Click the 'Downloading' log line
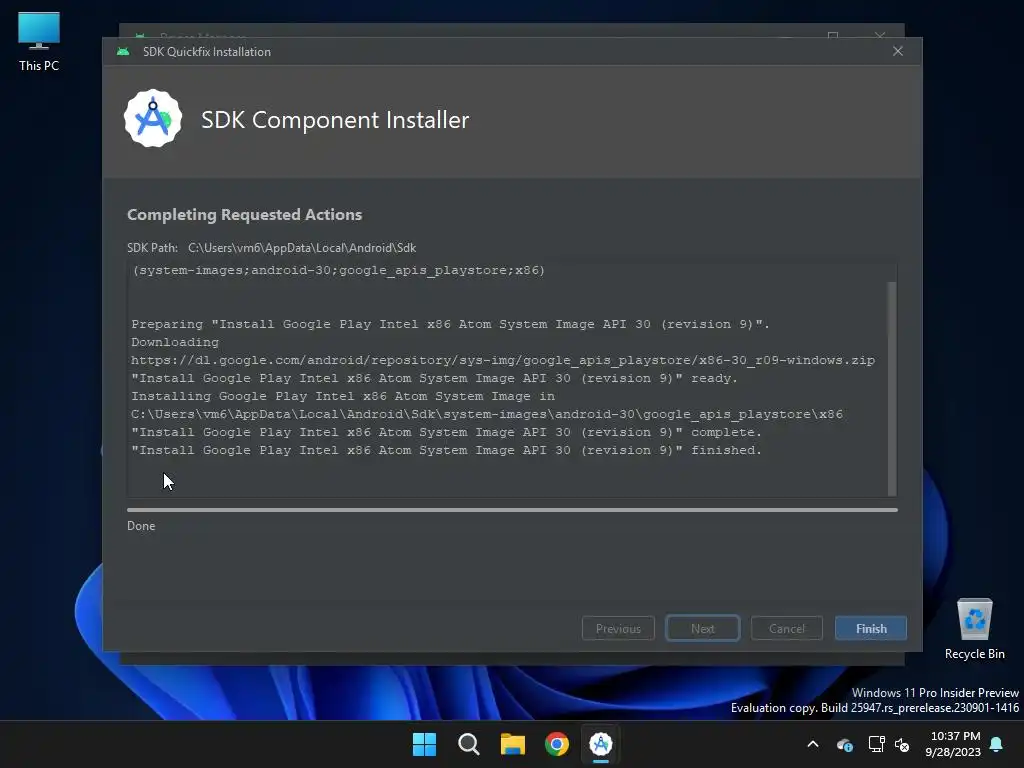This screenshot has width=1024, height=768. pyautogui.click(x=175, y=342)
